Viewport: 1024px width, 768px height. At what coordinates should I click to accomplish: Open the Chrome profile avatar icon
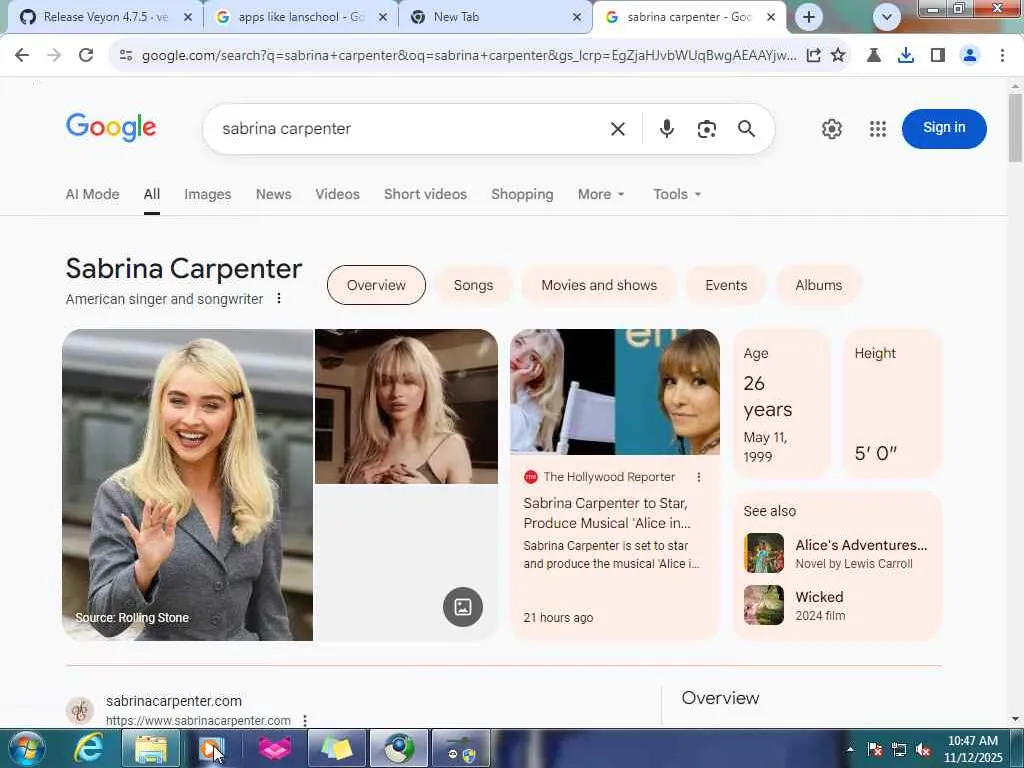pyautogui.click(x=970, y=56)
